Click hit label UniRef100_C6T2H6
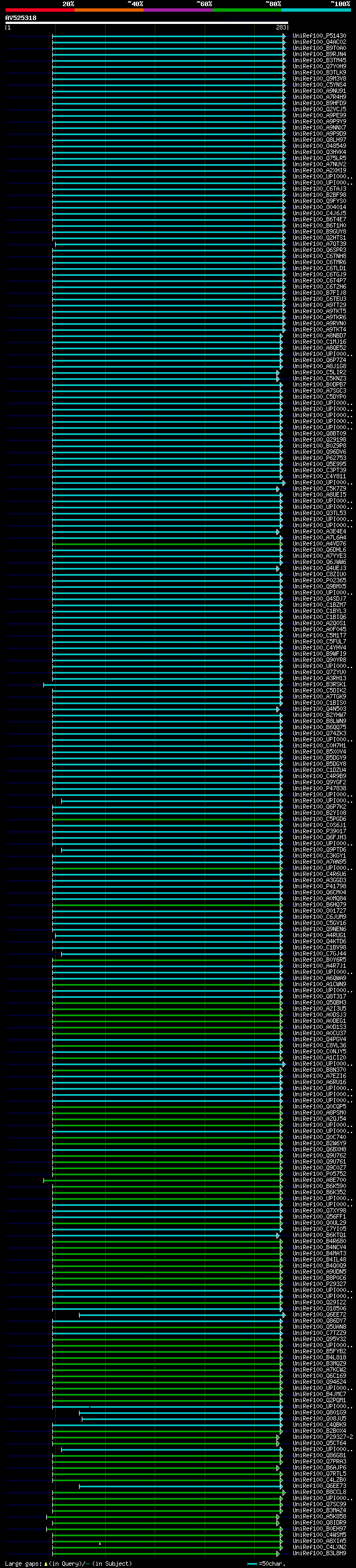The image size is (356, 1568). click(319, 286)
